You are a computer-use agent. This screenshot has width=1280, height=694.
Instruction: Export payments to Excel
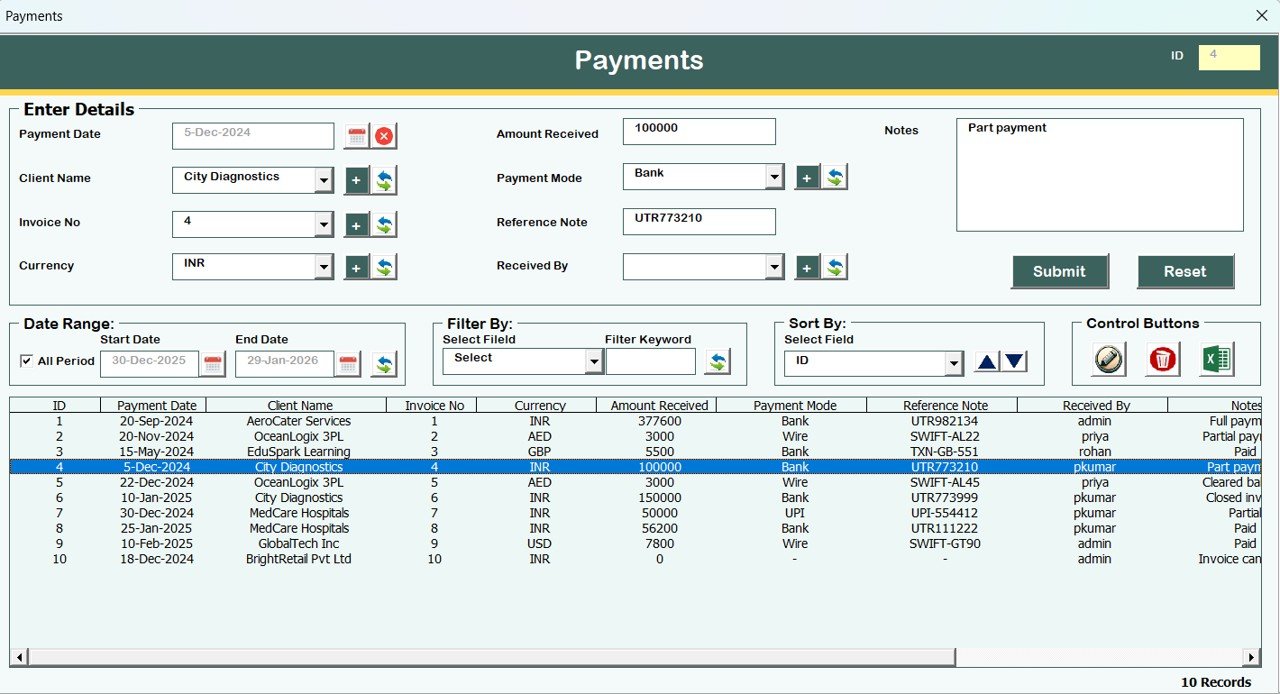pos(1216,359)
